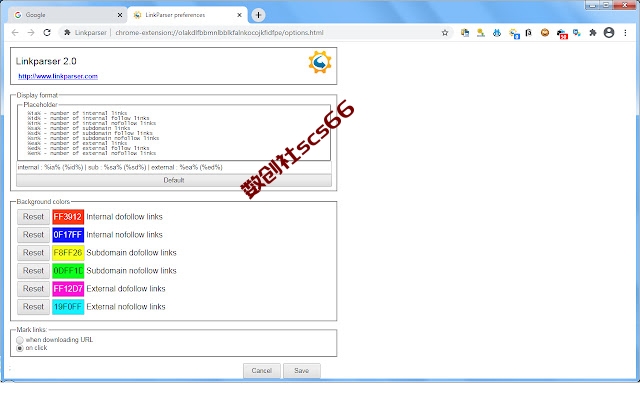Bookmark this page with the star icon
The image size is (640, 400).
tap(445, 33)
